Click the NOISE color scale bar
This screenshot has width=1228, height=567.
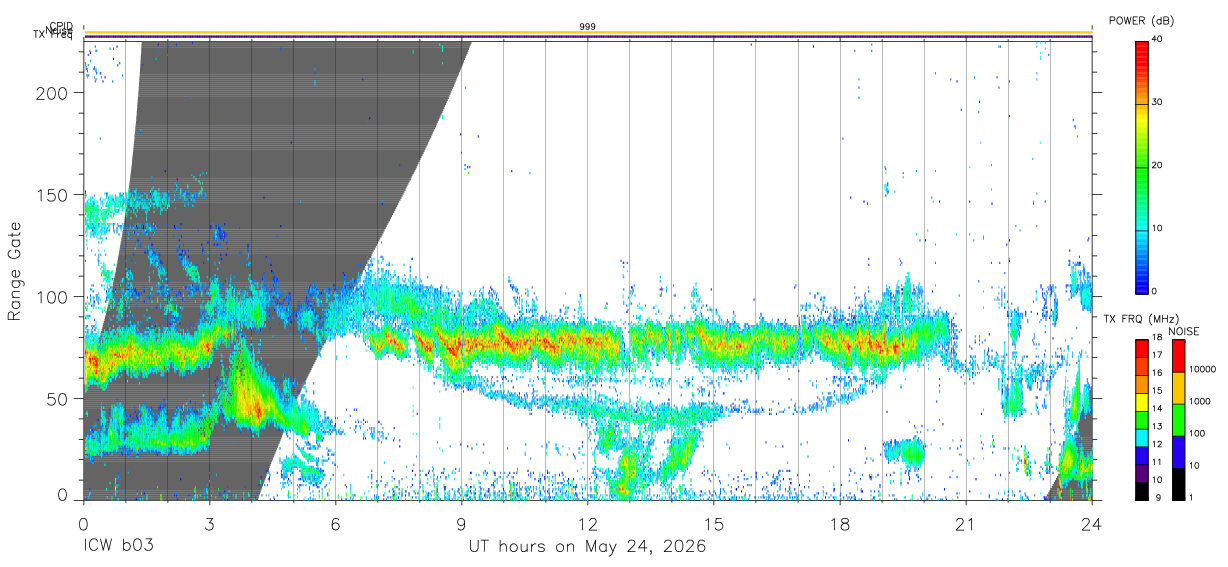(x=1178, y=419)
